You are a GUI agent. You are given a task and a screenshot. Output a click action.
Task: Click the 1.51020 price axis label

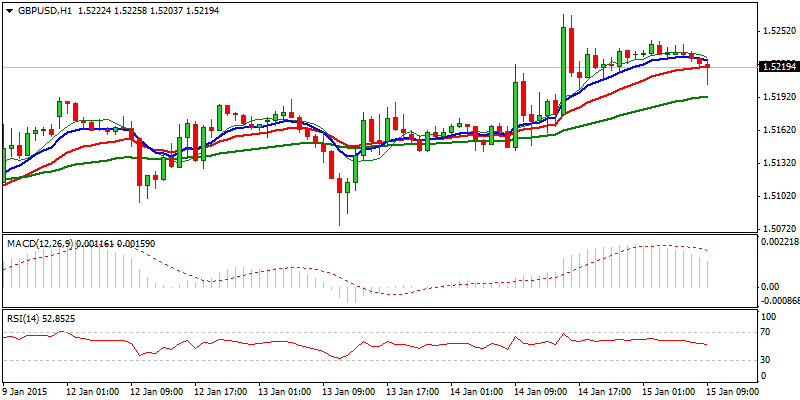click(x=778, y=196)
